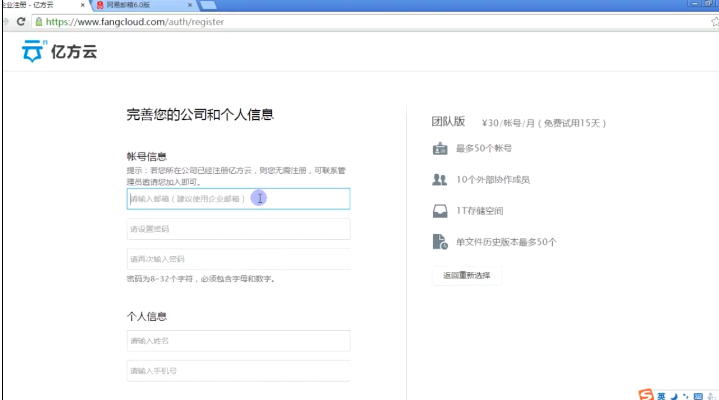This screenshot has height=400, width=719.
Task: Click the 请设置密码 password field
Action: coord(238,229)
